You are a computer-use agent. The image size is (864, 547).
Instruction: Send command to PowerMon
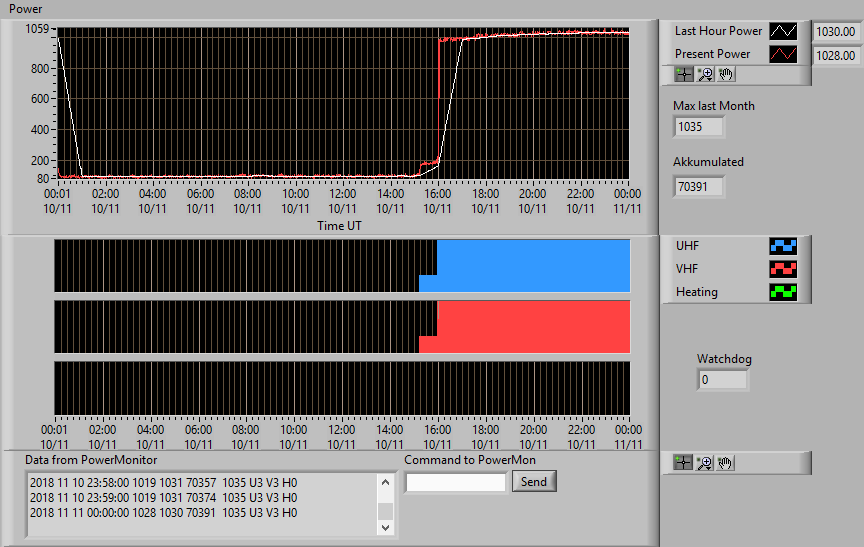coord(534,481)
